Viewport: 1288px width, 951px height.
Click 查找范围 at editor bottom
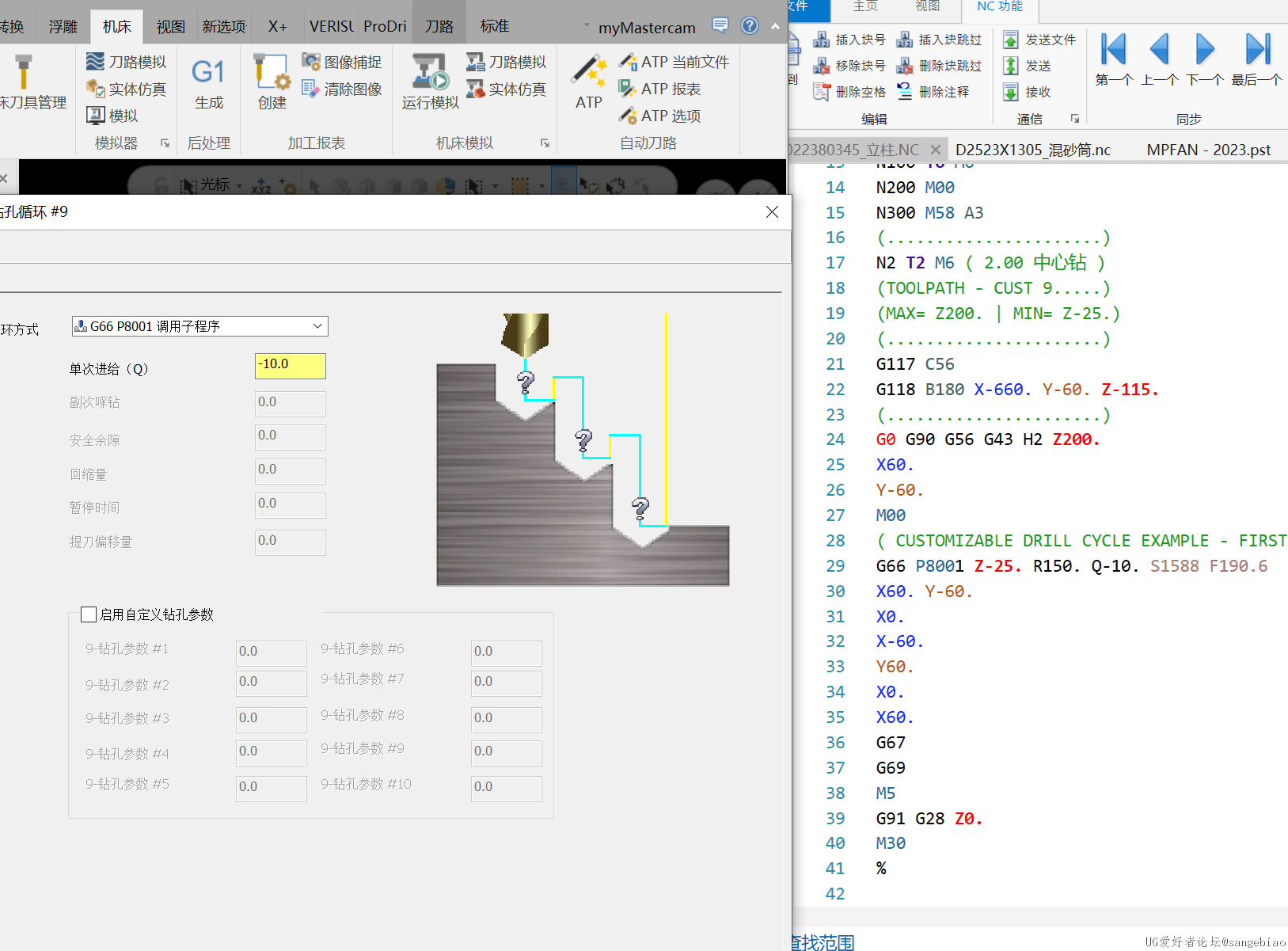coord(823,942)
